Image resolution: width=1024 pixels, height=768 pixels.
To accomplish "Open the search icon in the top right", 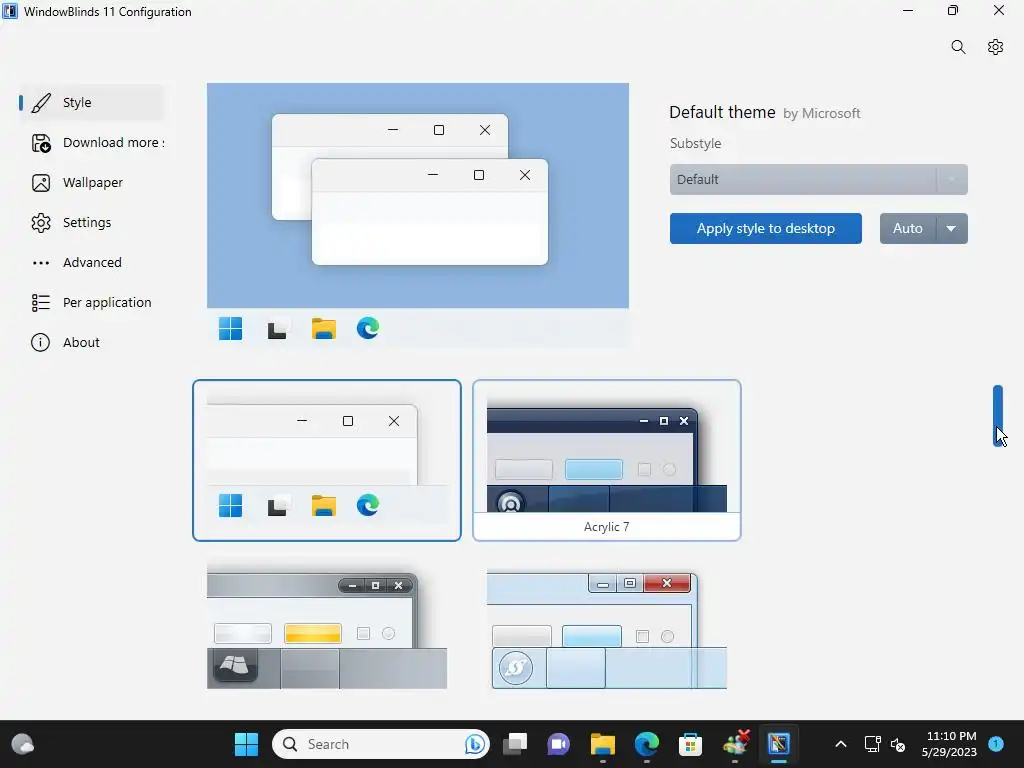I will 958,47.
